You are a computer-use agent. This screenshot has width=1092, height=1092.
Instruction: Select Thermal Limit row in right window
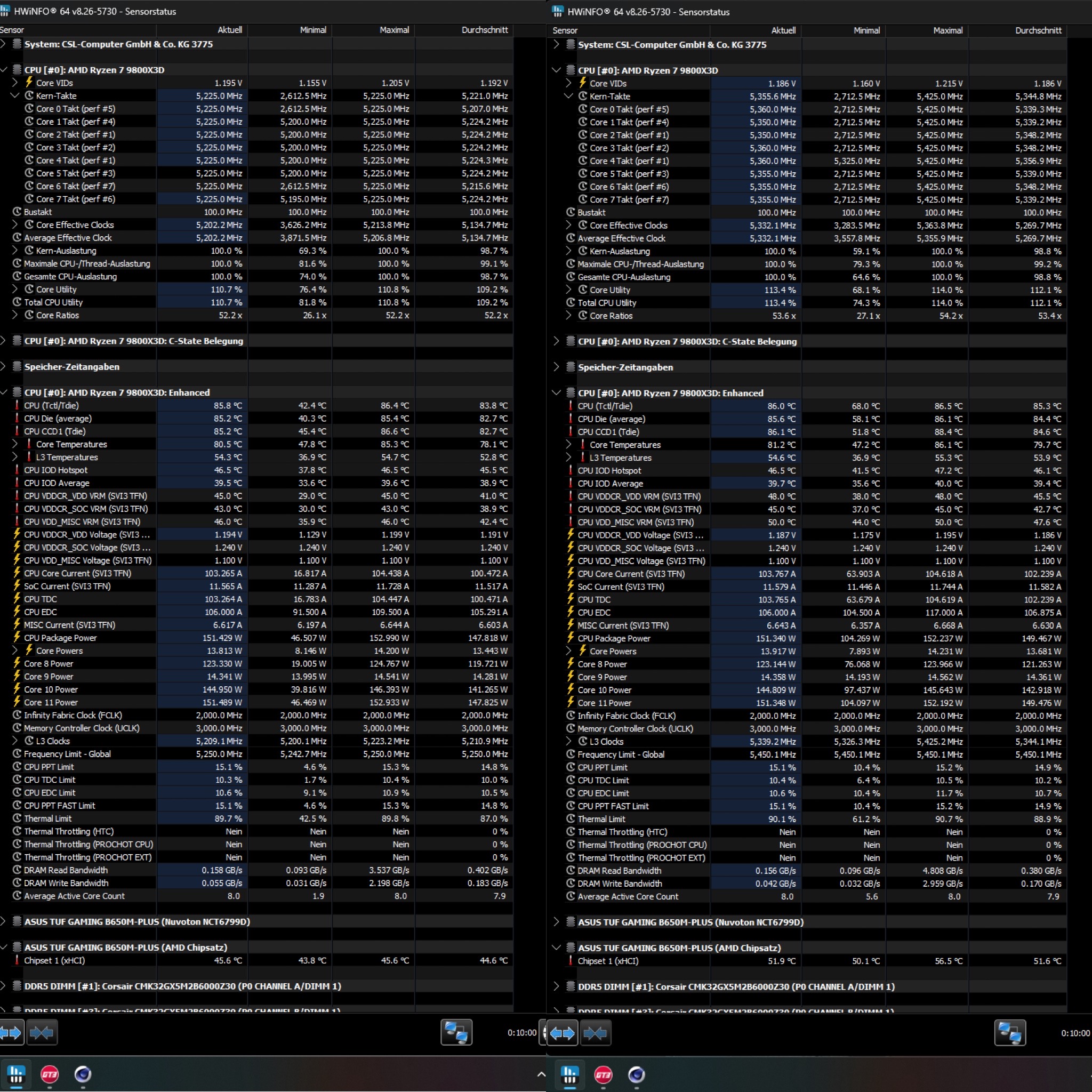coord(601,819)
